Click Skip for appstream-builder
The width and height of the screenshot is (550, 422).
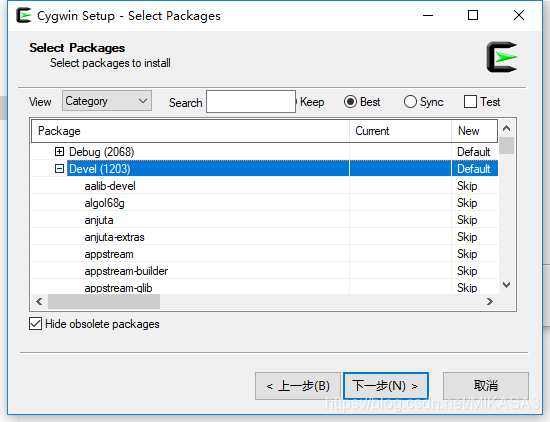point(467,271)
